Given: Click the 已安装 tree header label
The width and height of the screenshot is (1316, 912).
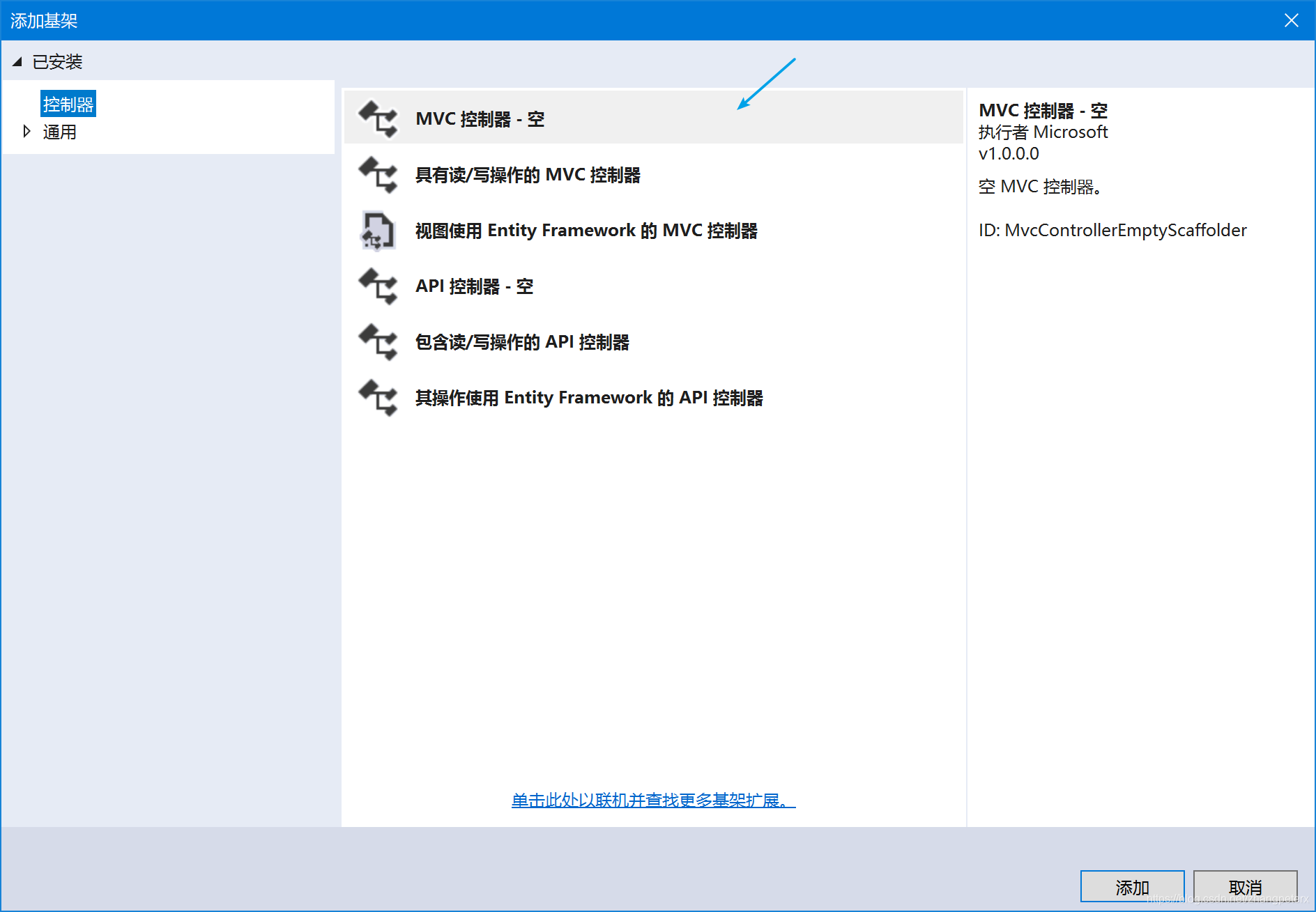Looking at the screenshot, I should pos(57,62).
